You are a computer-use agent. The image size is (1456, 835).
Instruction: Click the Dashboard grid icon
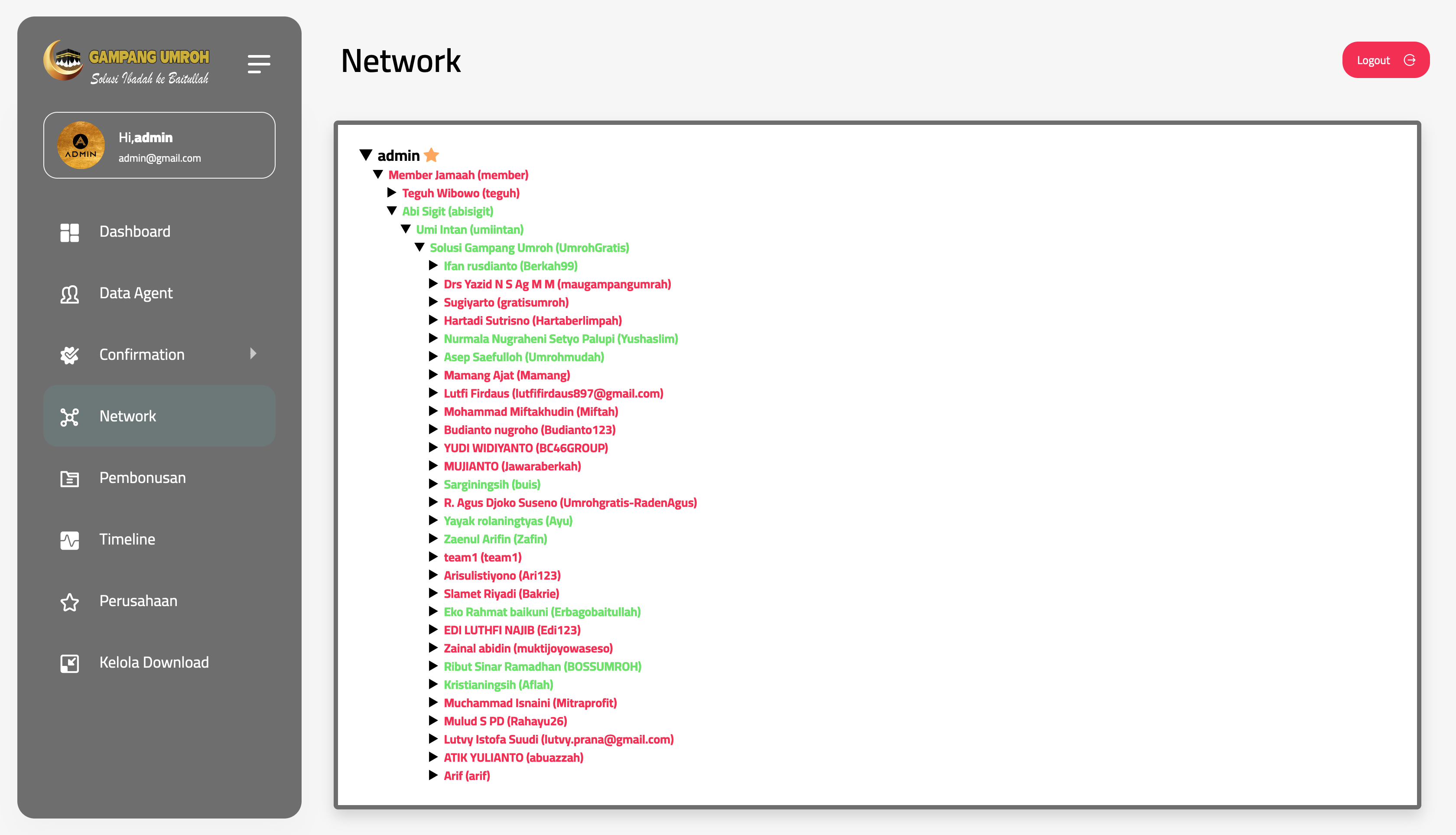pyautogui.click(x=69, y=232)
